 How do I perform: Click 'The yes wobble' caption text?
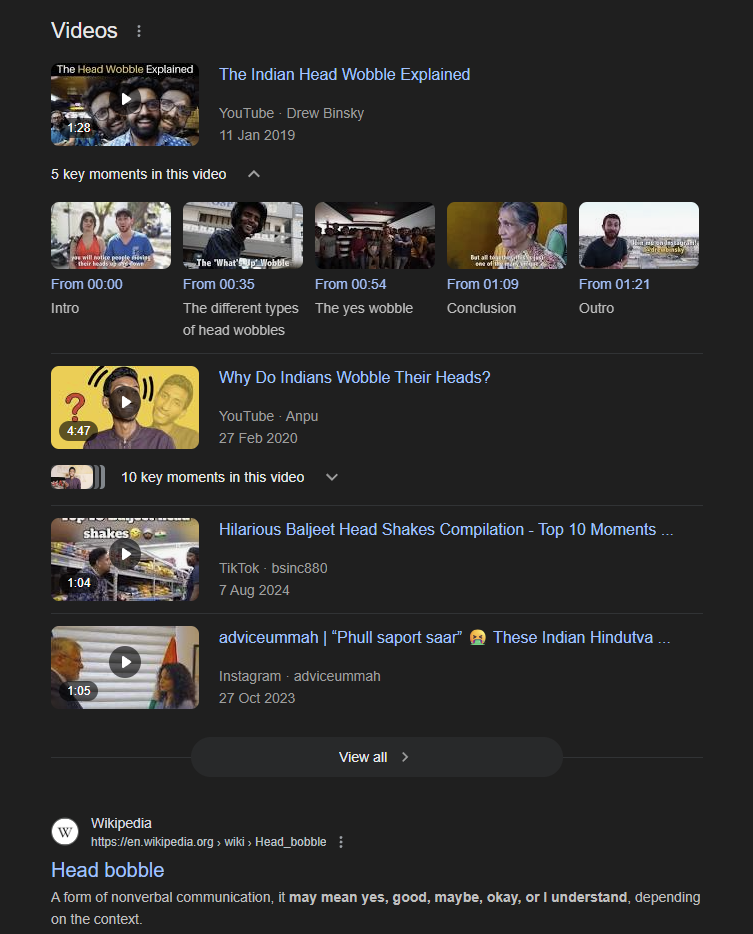coord(364,309)
